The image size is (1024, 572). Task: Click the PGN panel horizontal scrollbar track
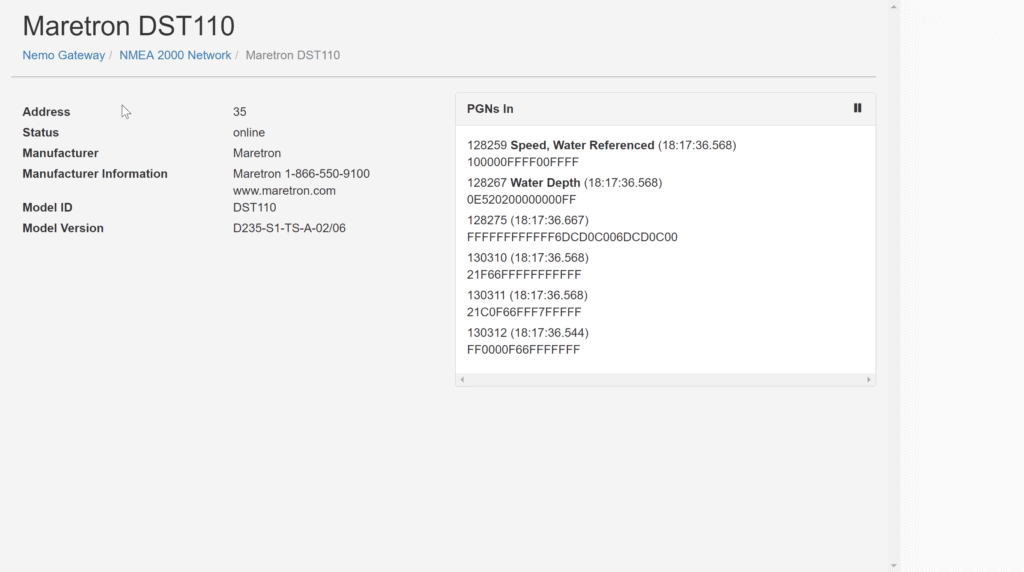pyautogui.click(x=665, y=379)
